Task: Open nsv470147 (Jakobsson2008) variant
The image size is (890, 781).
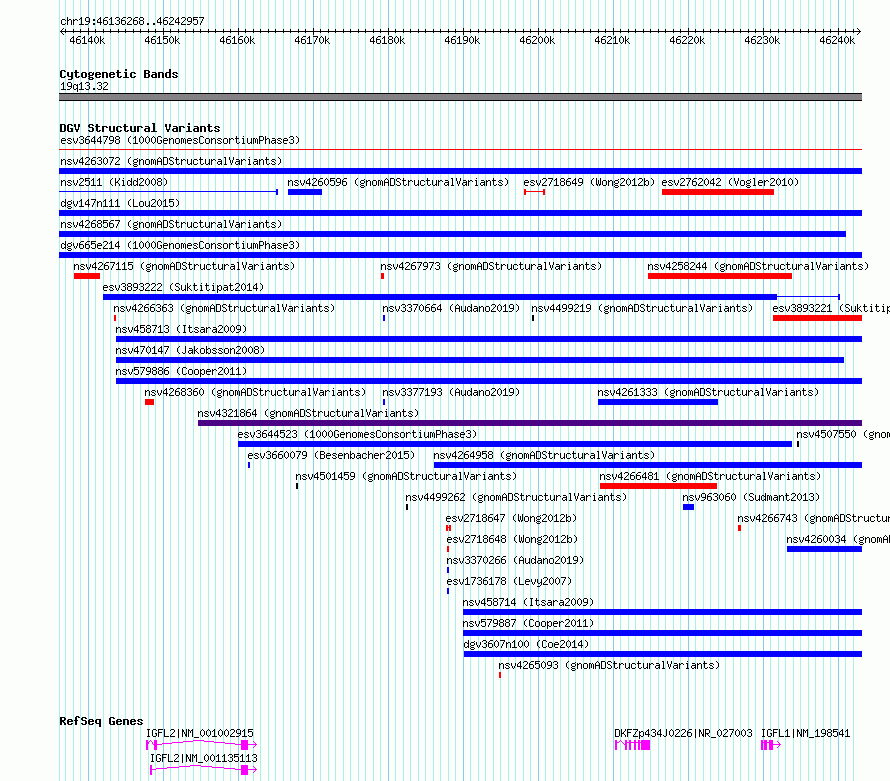Action: 190,350
